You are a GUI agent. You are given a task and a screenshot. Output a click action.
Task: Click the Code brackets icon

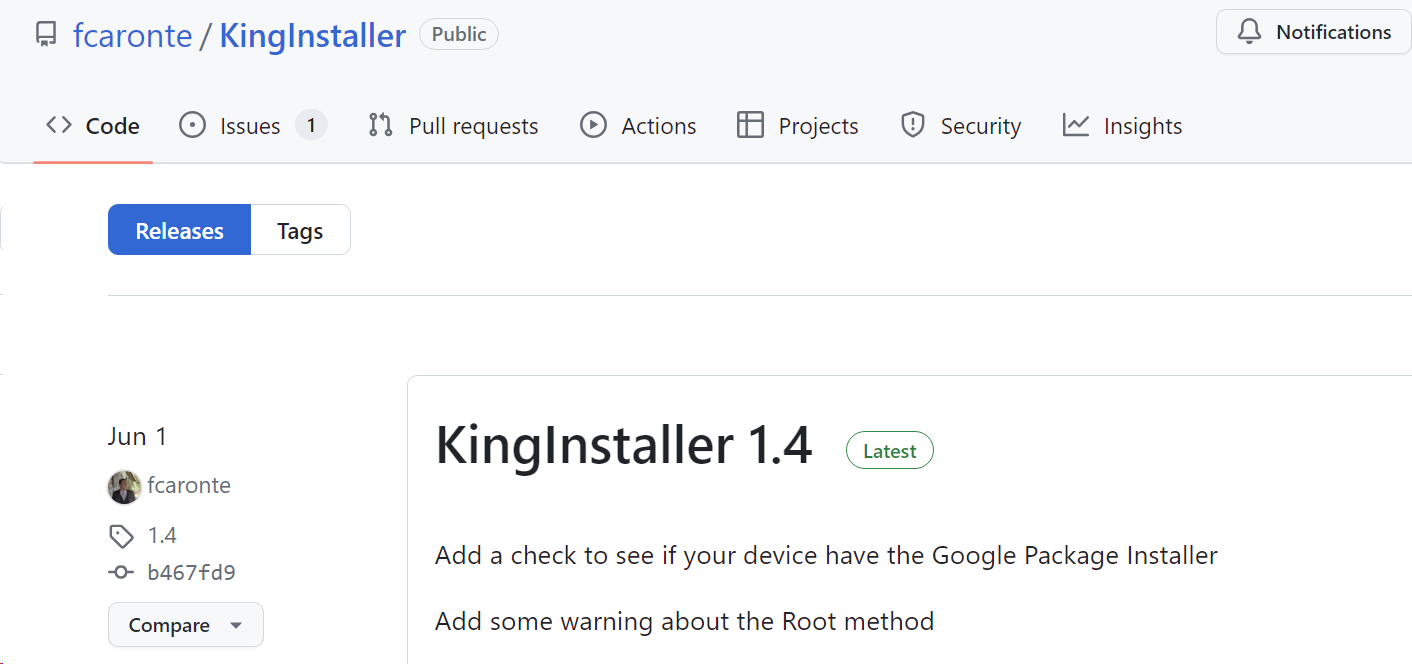[59, 125]
